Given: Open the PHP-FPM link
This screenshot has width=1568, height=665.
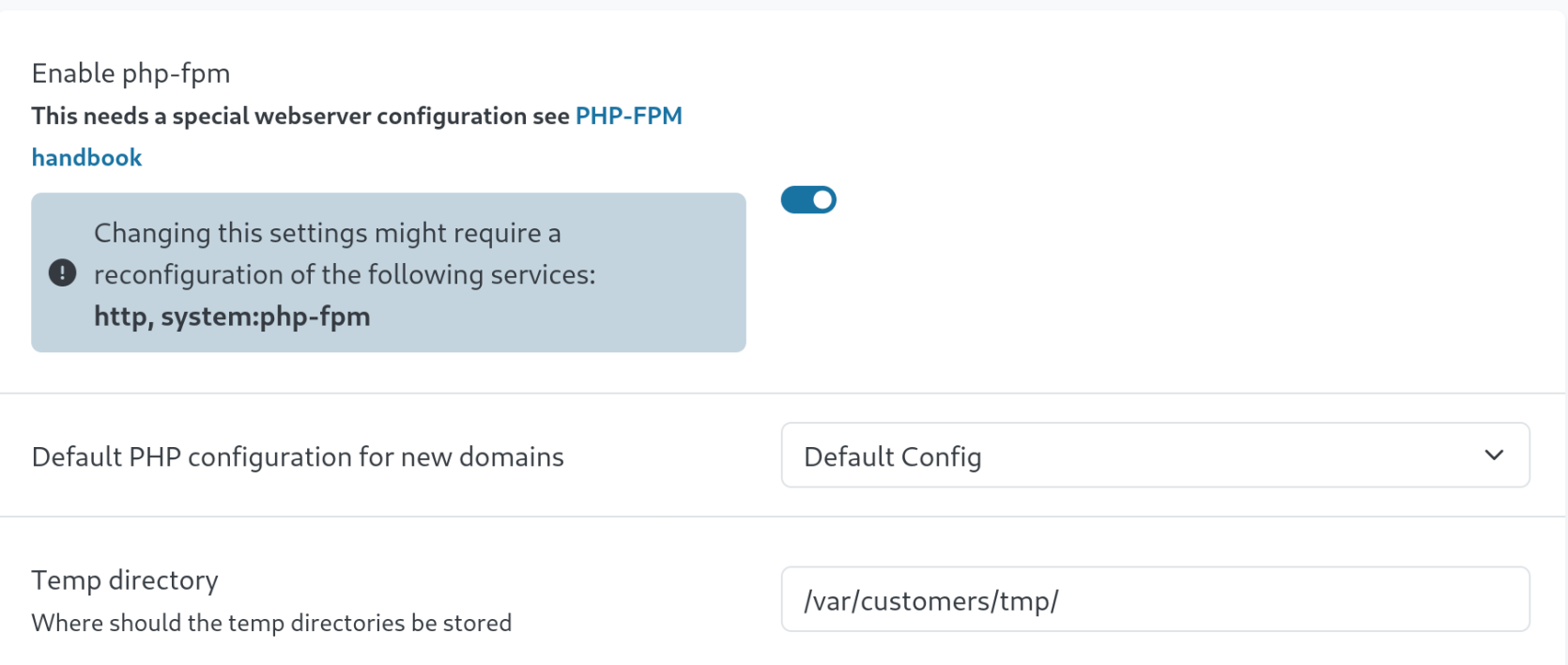Looking at the screenshot, I should point(628,116).
